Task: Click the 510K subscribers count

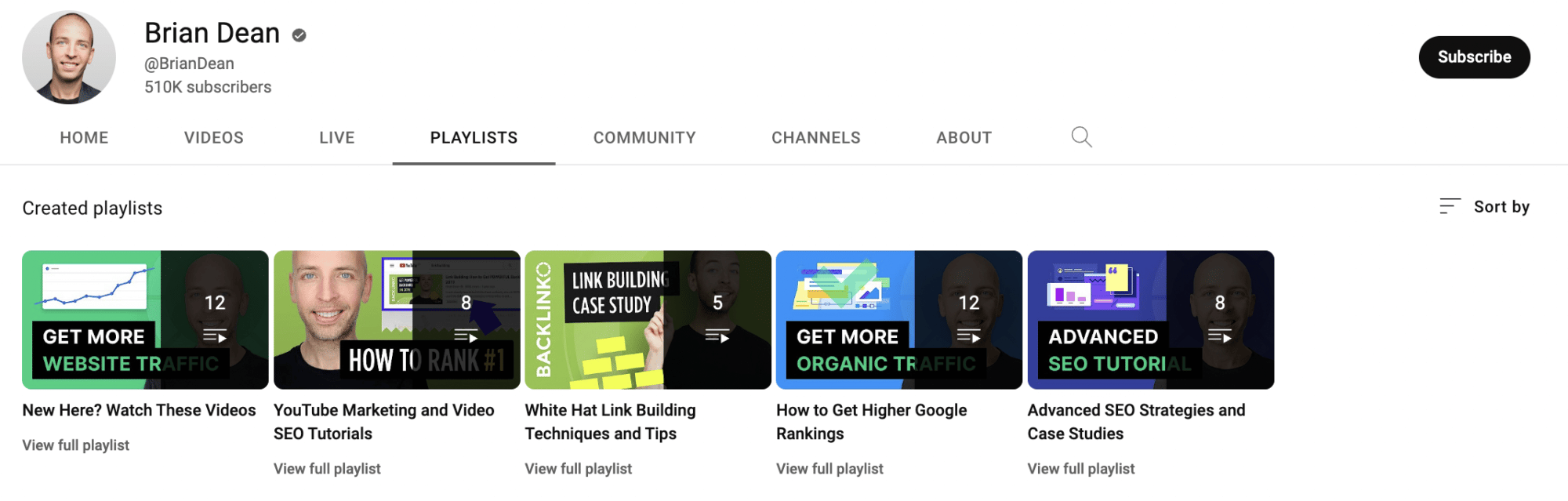Action: click(x=208, y=87)
